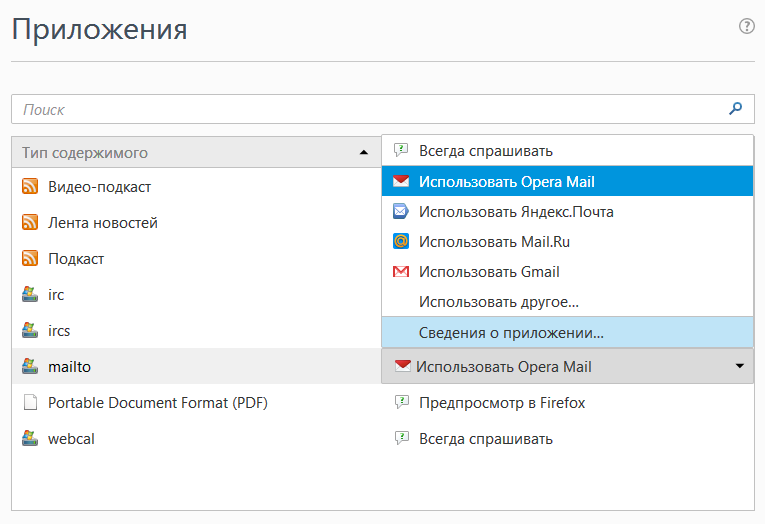This screenshot has height=524, width=765.
Task: Sort by Тип содержимого column header
Action: [x=196, y=153]
